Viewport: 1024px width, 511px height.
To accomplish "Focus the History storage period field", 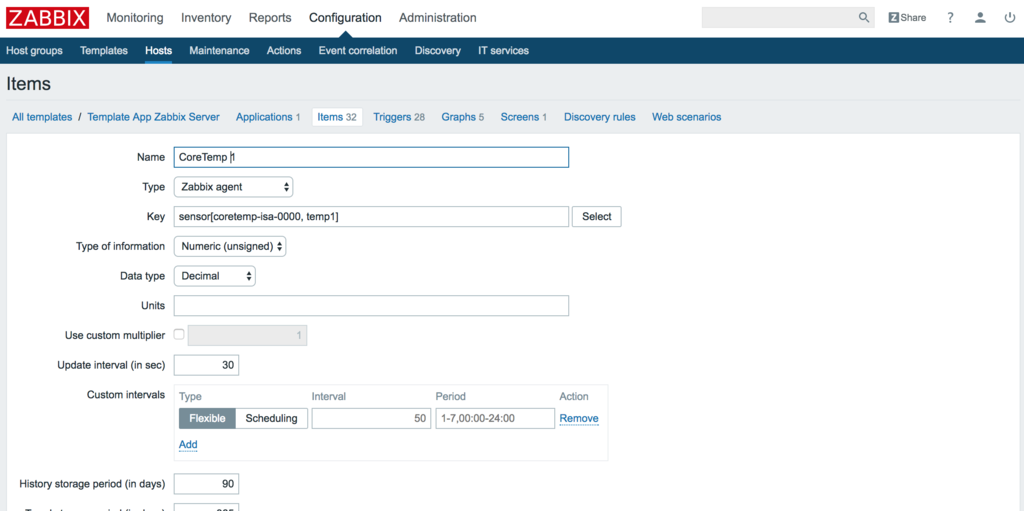I will pyautogui.click(x=206, y=484).
